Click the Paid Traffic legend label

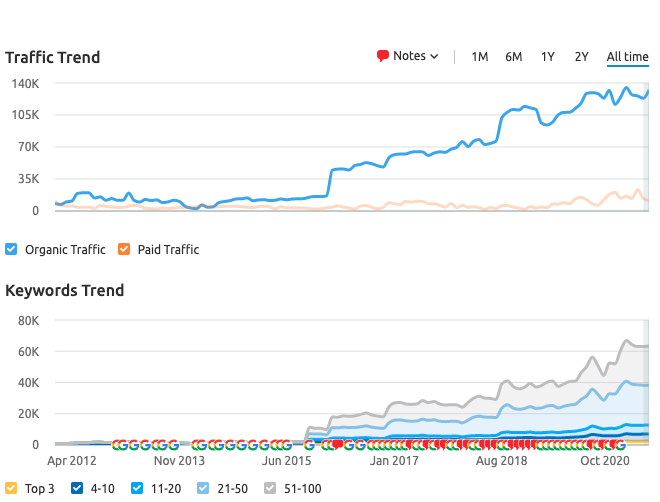click(168, 250)
